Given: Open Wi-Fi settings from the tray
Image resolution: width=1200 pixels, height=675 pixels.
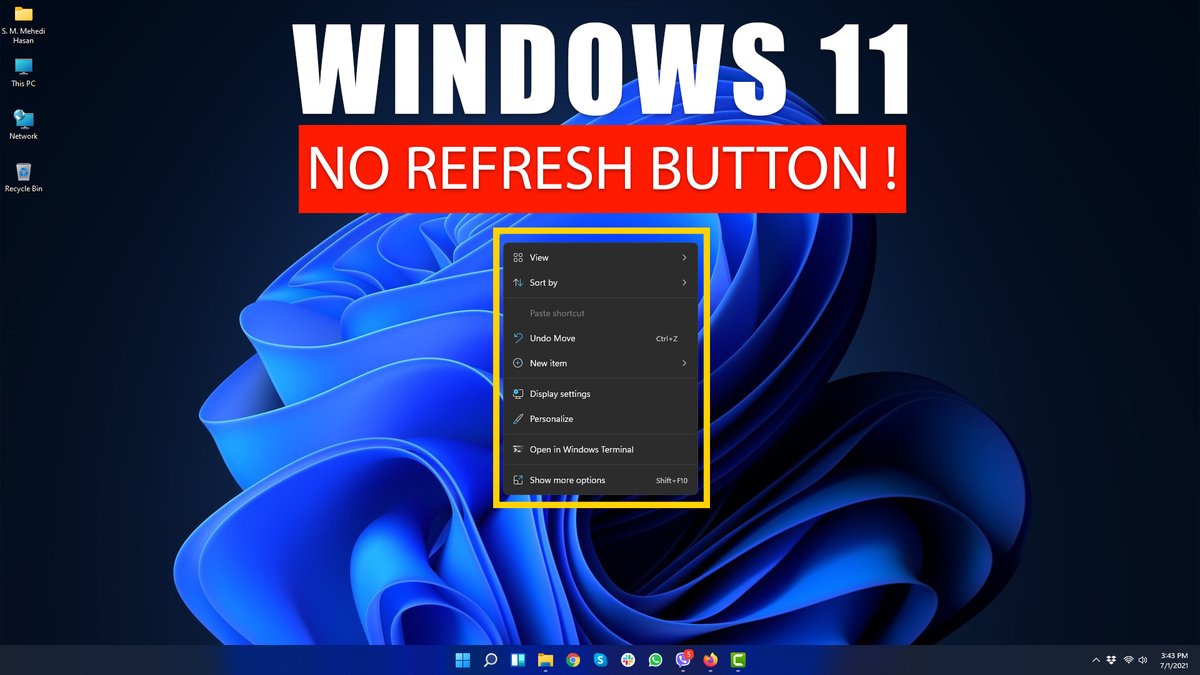Looking at the screenshot, I should [x=1128, y=660].
